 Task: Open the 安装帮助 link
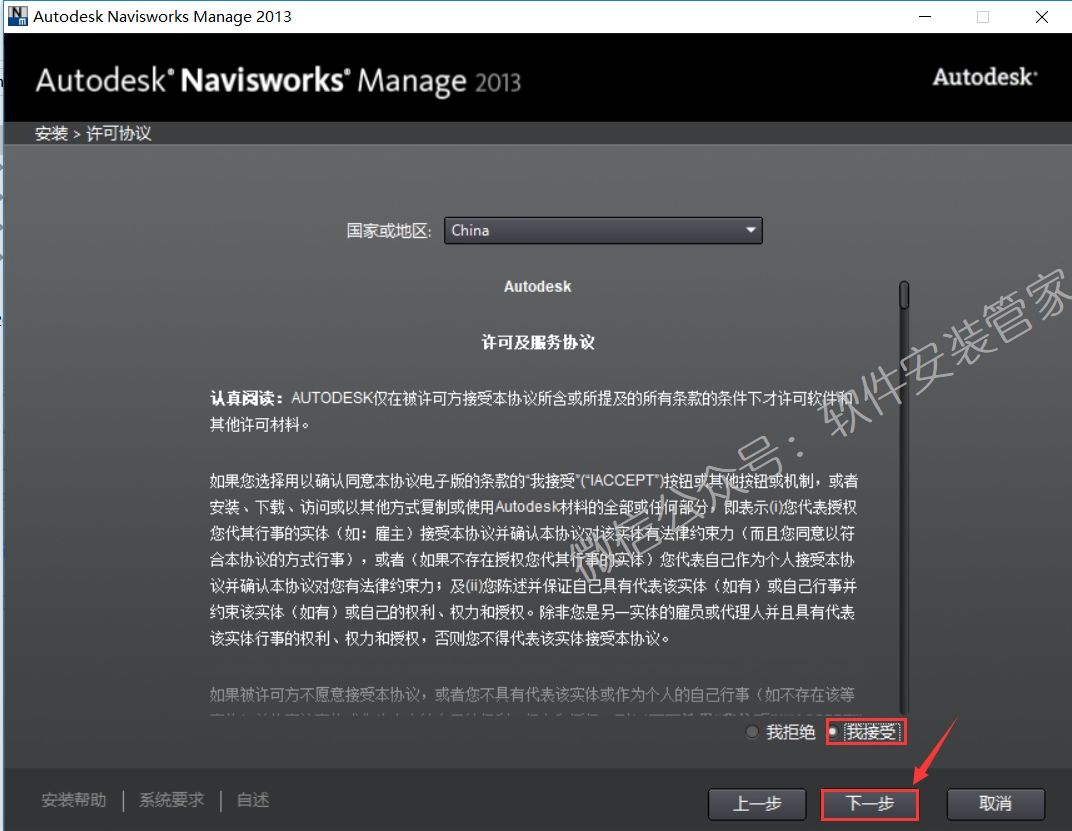(x=74, y=800)
